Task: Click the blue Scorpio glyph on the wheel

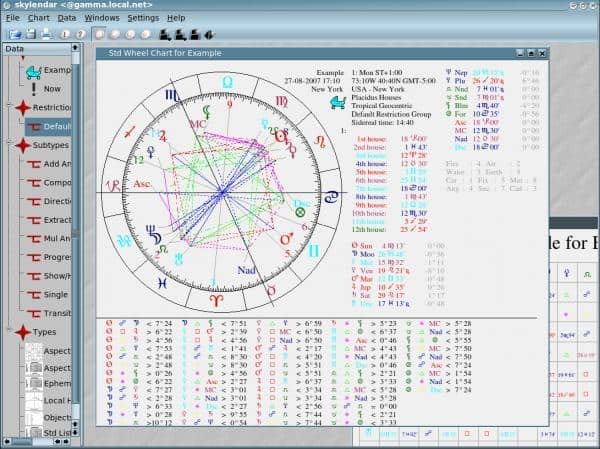Action: 172,95
